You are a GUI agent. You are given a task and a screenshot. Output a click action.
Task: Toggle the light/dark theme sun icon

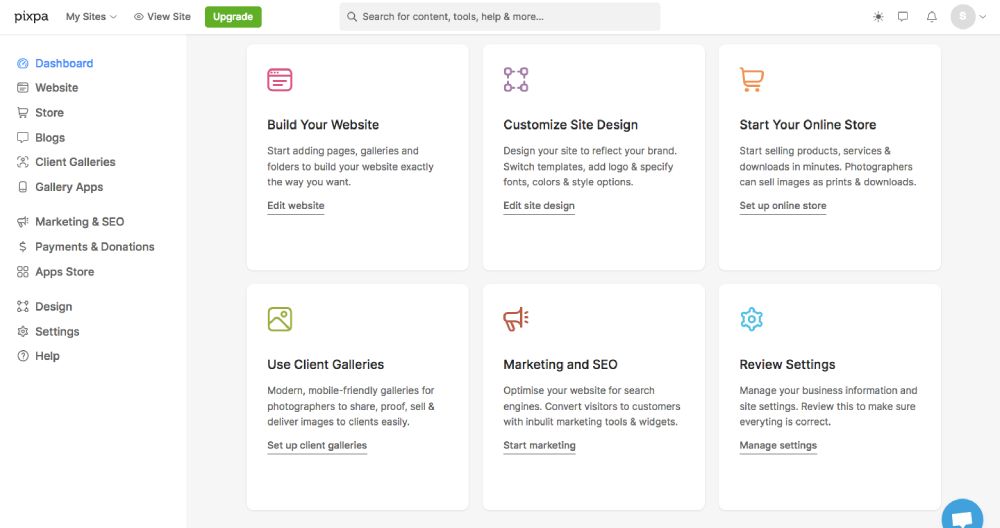click(878, 17)
